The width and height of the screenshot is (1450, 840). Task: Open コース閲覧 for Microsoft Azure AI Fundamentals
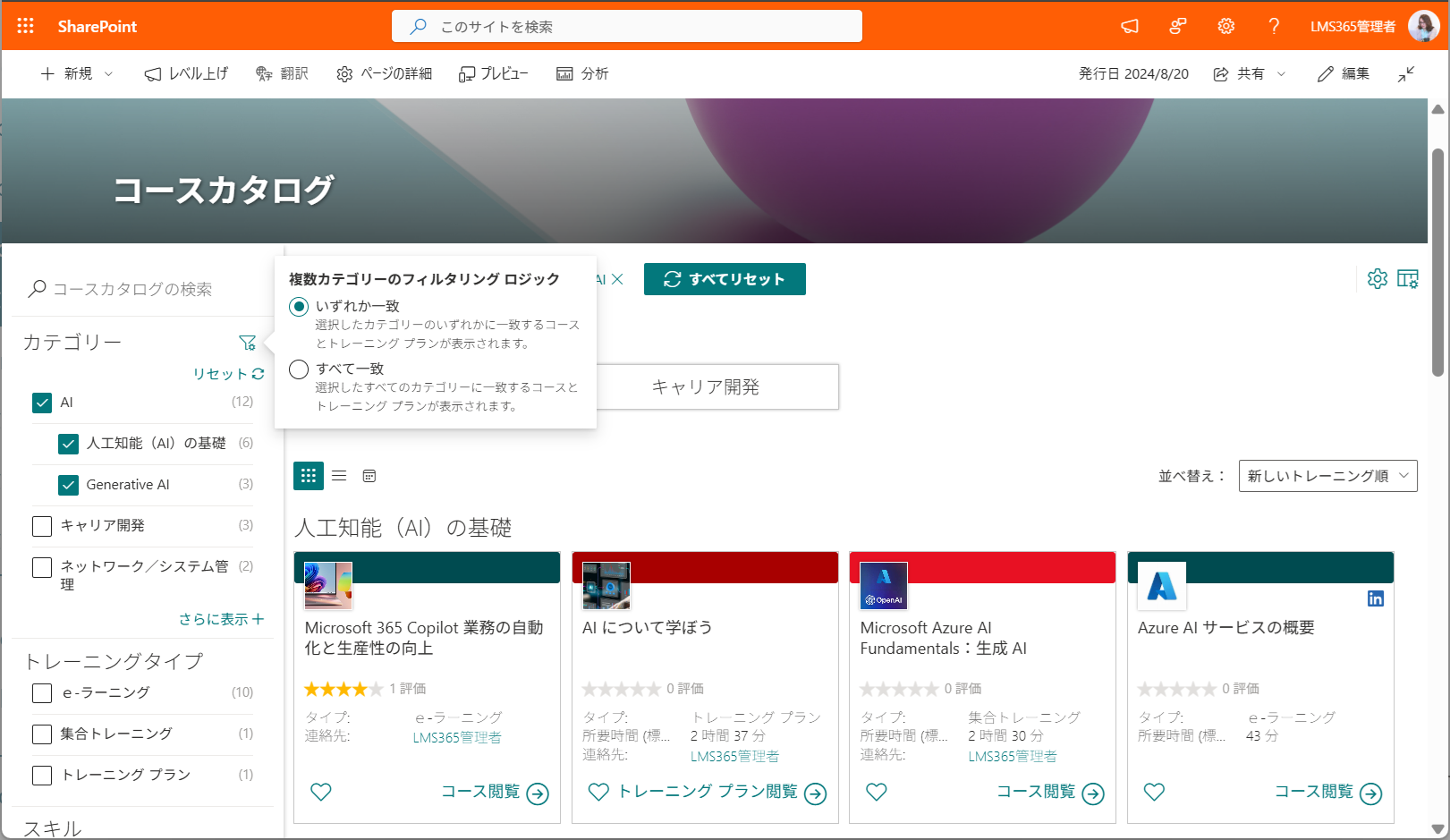pyautogui.click(x=1050, y=792)
